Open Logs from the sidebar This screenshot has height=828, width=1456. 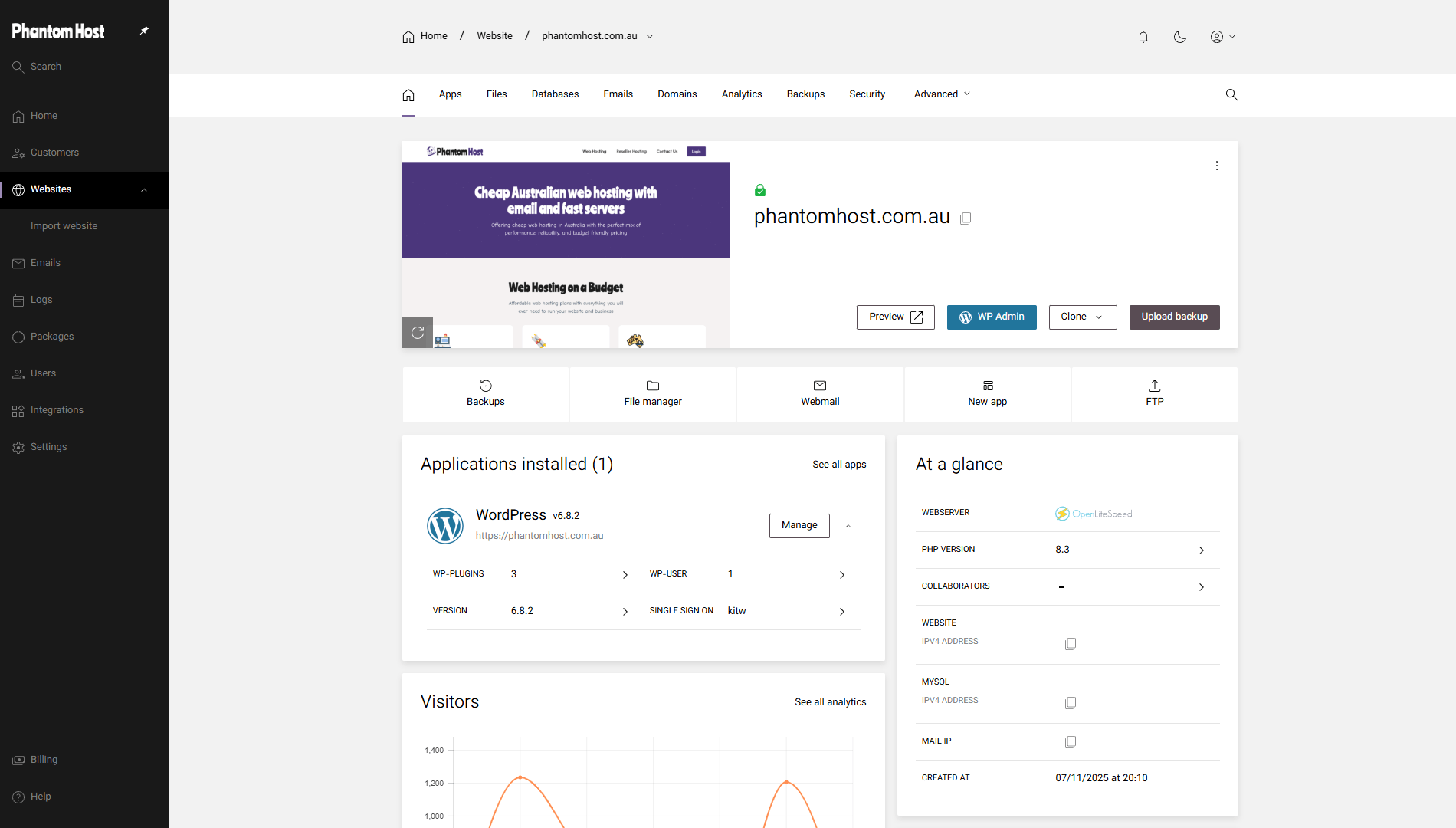tap(41, 300)
